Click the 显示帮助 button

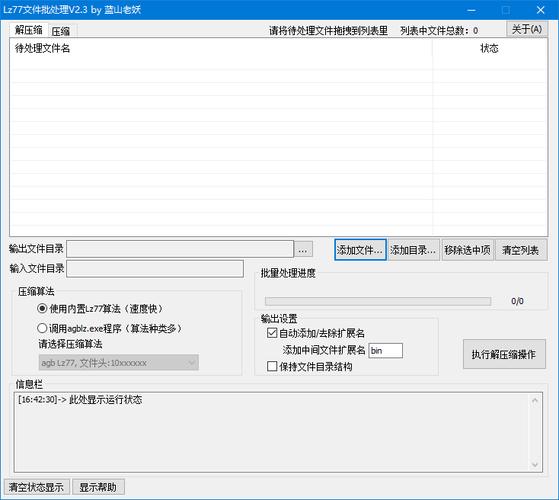(98, 487)
